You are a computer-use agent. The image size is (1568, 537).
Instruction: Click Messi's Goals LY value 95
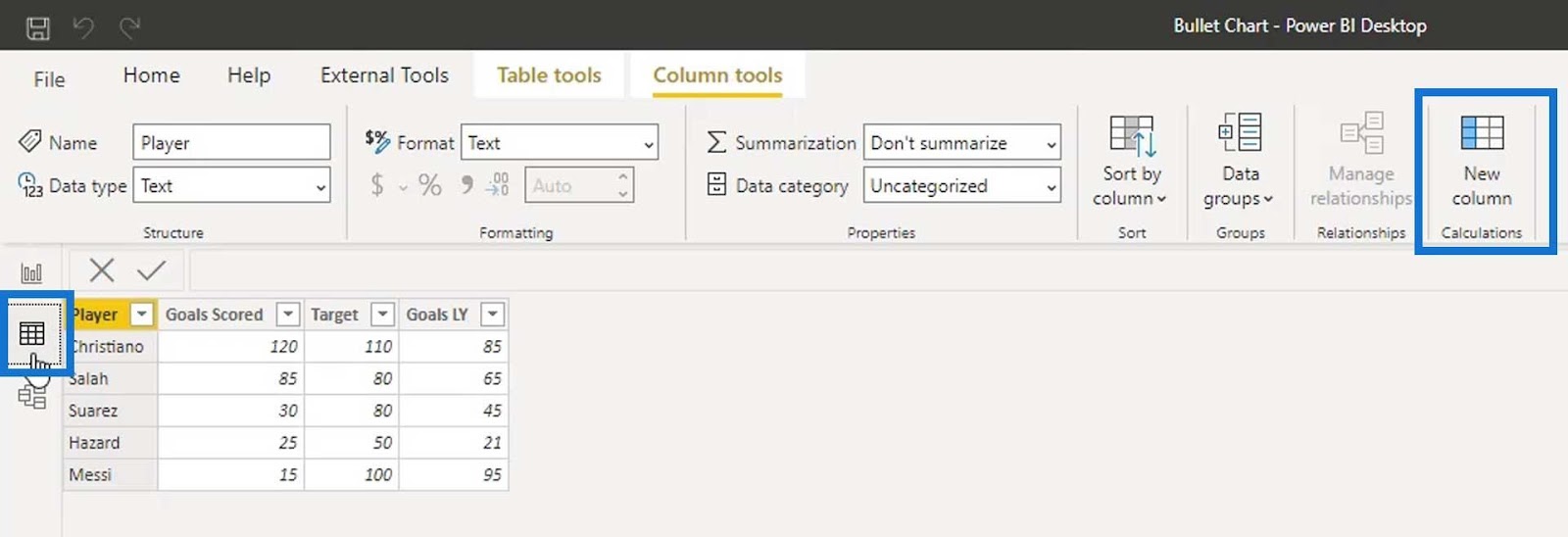[x=454, y=474]
